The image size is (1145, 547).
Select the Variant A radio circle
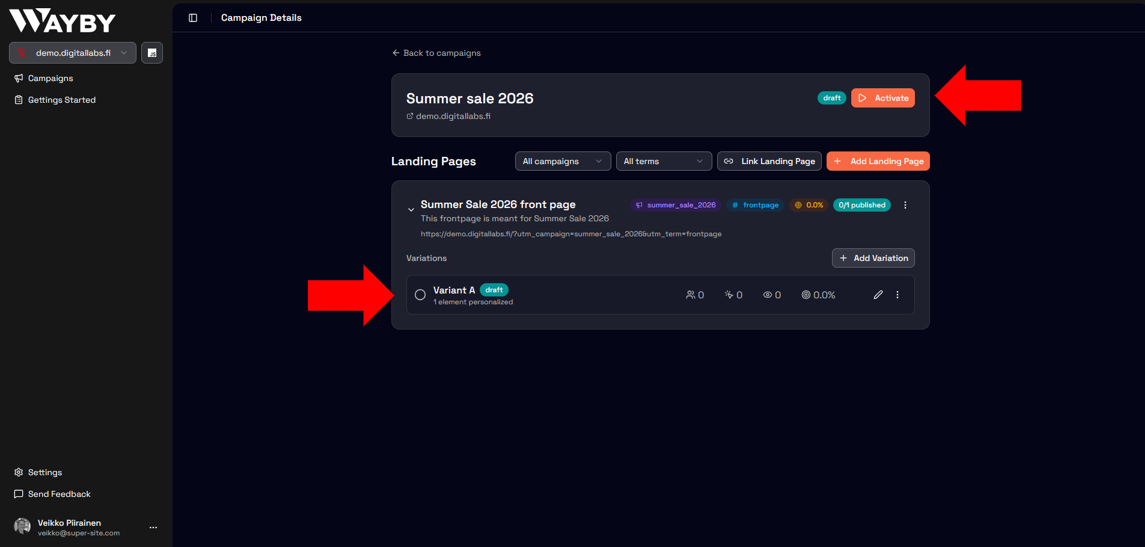pyautogui.click(x=420, y=295)
